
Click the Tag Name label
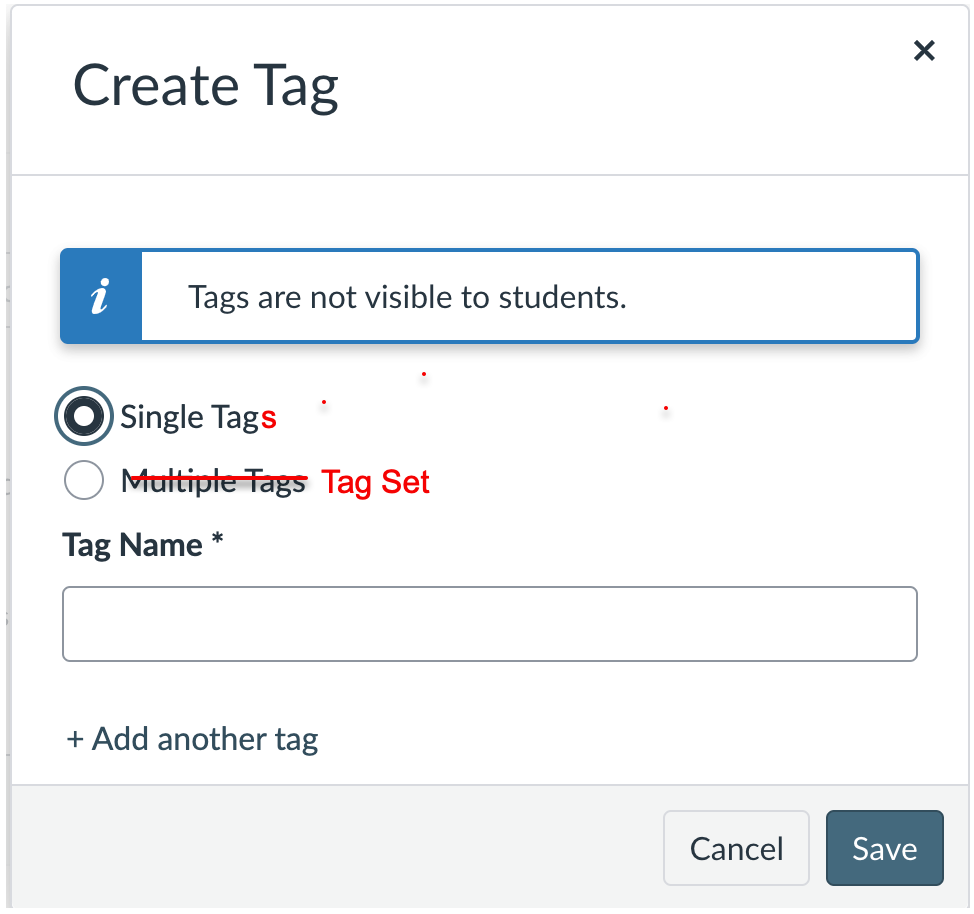[129, 545]
